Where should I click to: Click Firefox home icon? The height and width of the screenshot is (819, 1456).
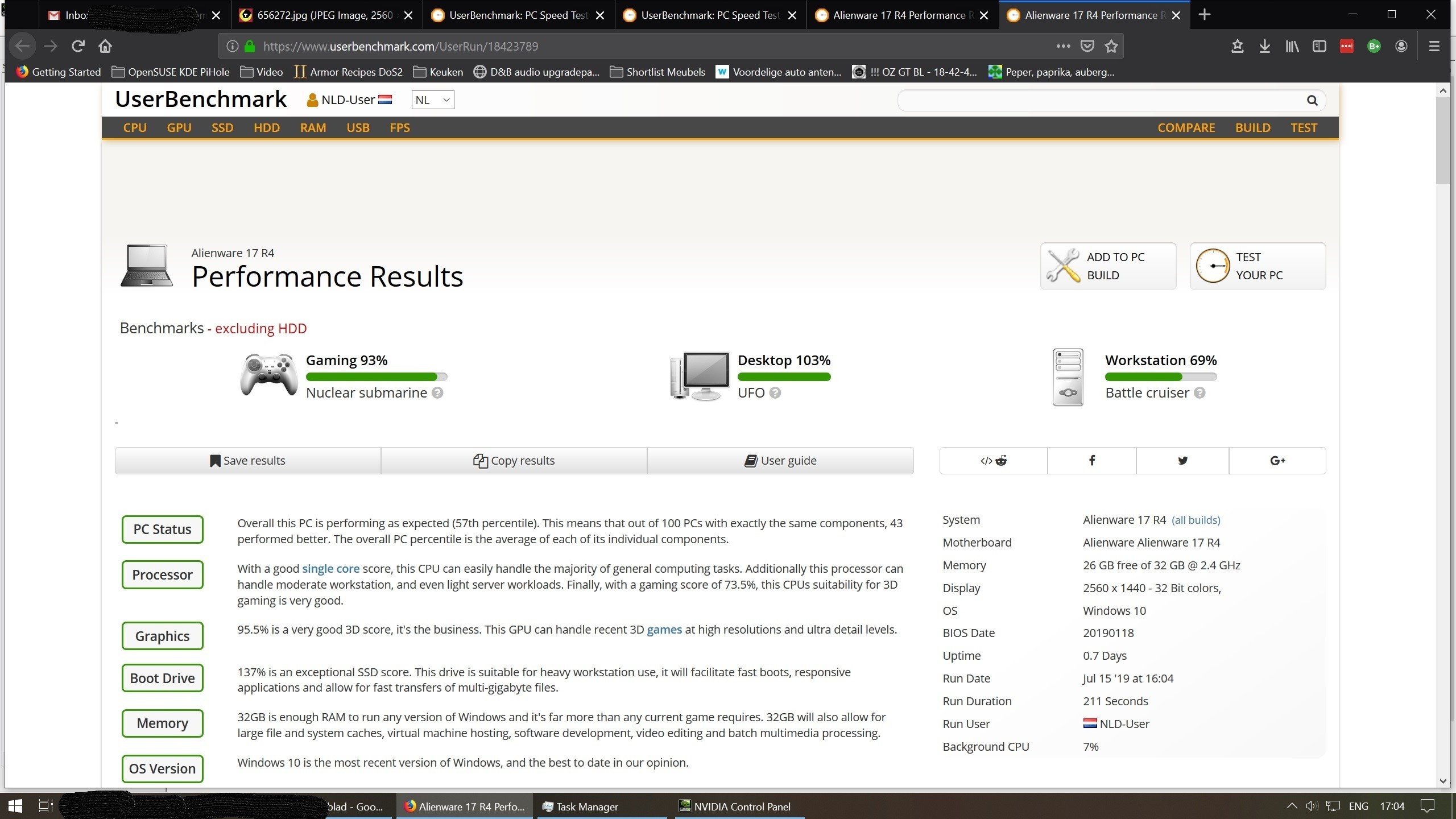click(x=105, y=47)
